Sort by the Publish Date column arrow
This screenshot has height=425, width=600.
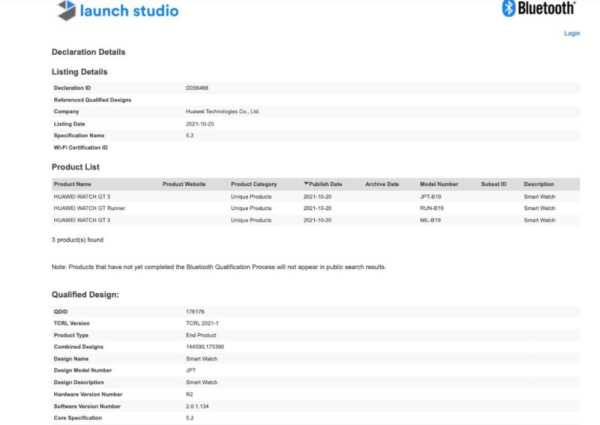point(306,184)
